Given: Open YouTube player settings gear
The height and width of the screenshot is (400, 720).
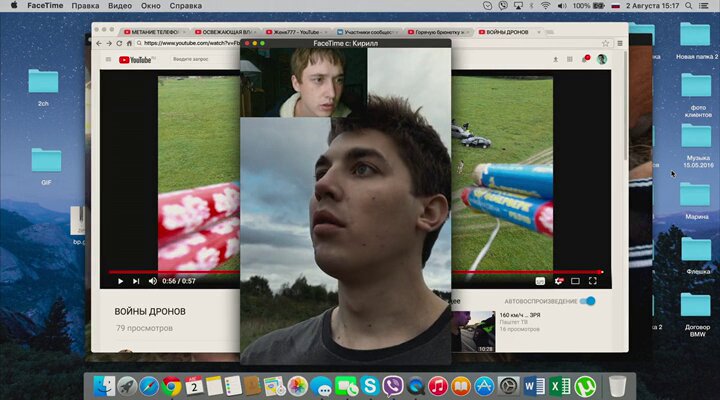Looking at the screenshot, I should (x=558, y=281).
